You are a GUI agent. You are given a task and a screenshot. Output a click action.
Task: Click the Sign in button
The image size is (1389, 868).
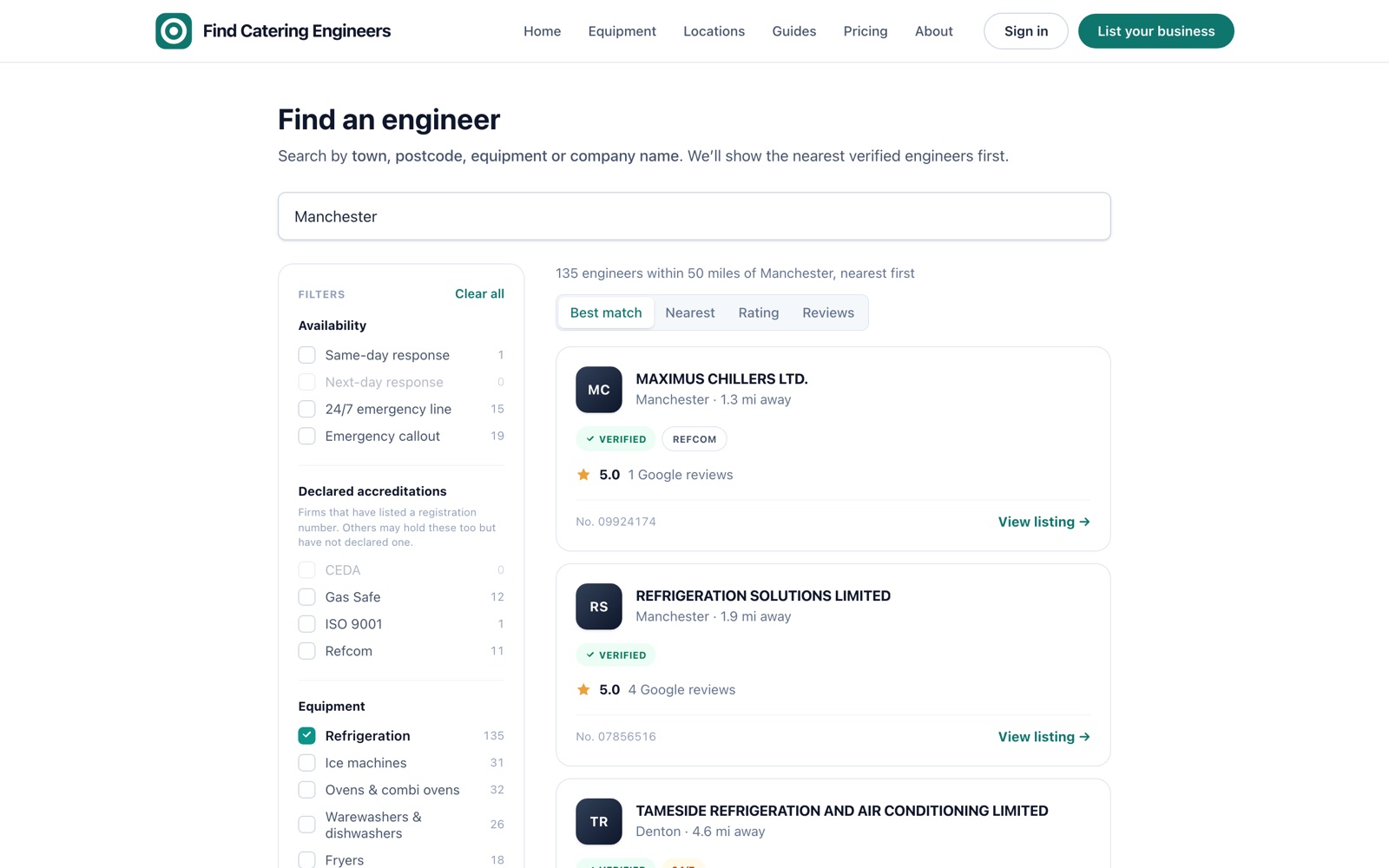click(x=1026, y=31)
